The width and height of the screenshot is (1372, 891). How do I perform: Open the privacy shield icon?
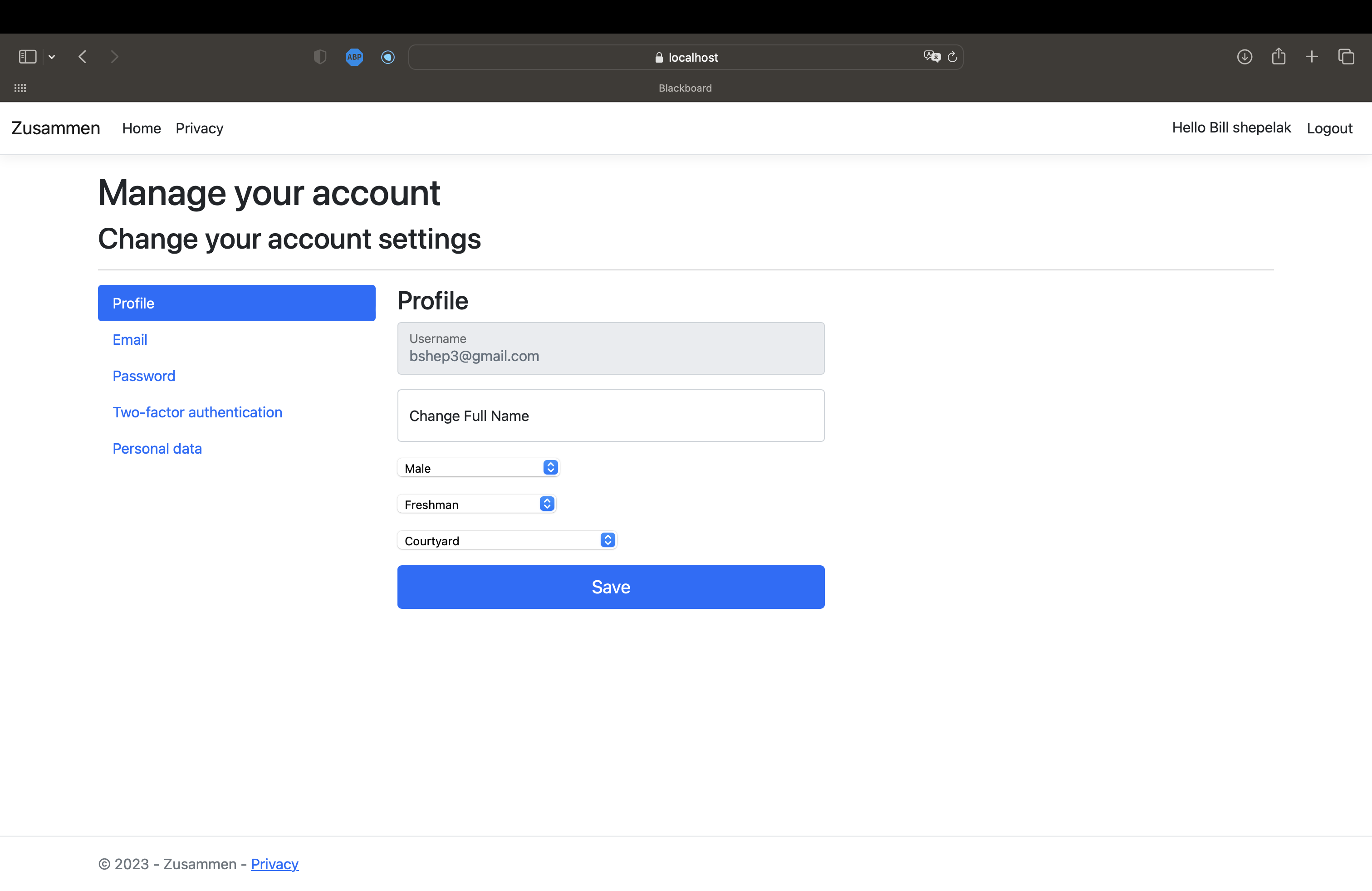[320, 56]
